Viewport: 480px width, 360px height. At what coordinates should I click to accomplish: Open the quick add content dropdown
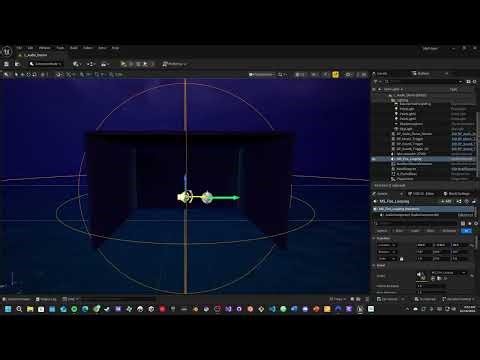coord(77,64)
